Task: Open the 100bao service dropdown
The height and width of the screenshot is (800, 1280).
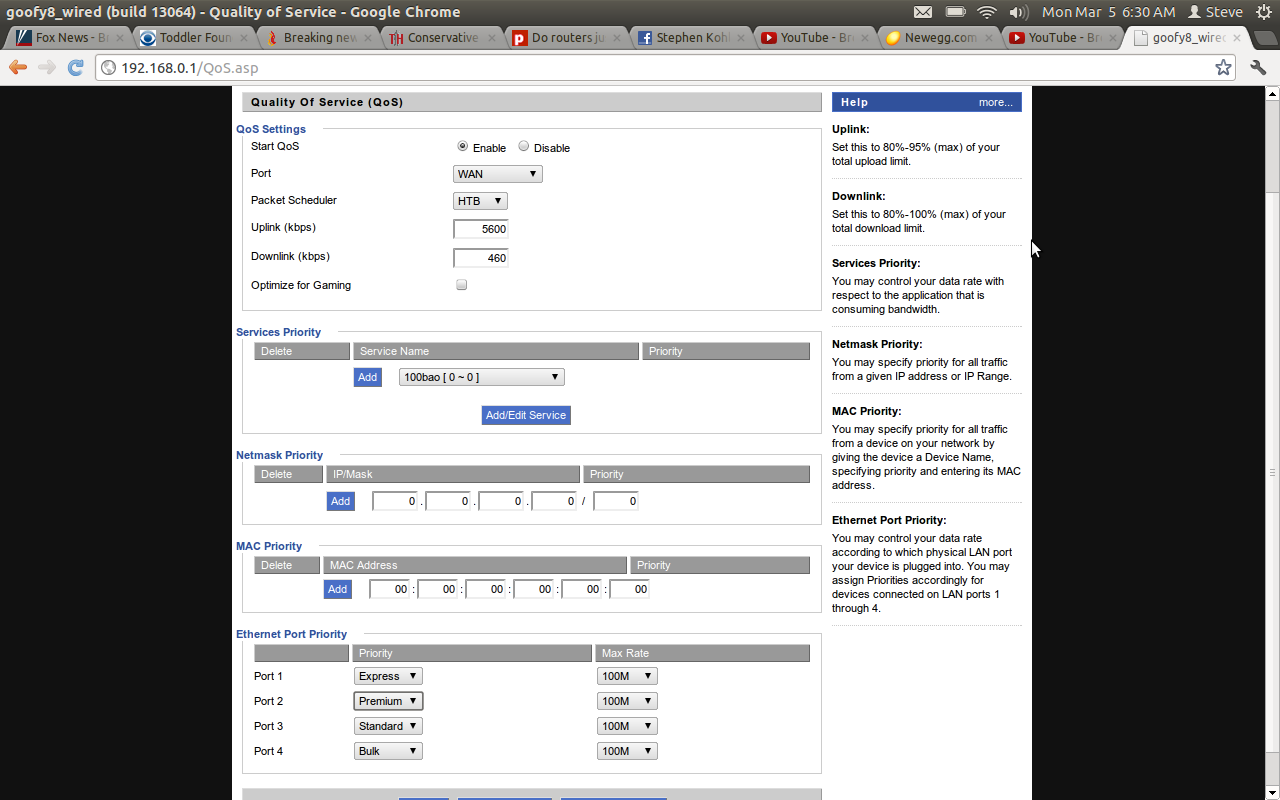Action: pyautogui.click(x=481, y=377)
